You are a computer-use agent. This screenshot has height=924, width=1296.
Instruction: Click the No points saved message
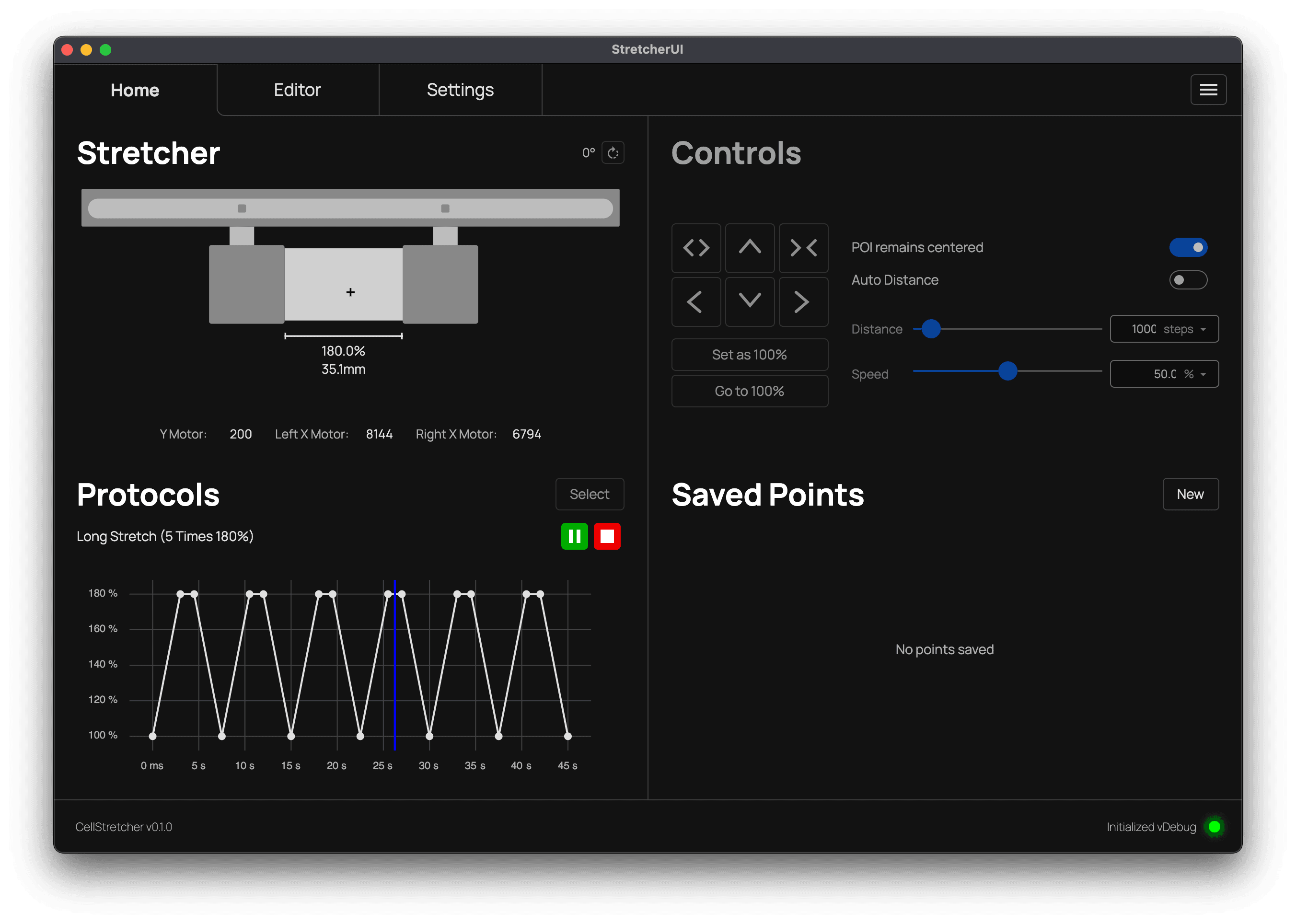click(944, 649)
